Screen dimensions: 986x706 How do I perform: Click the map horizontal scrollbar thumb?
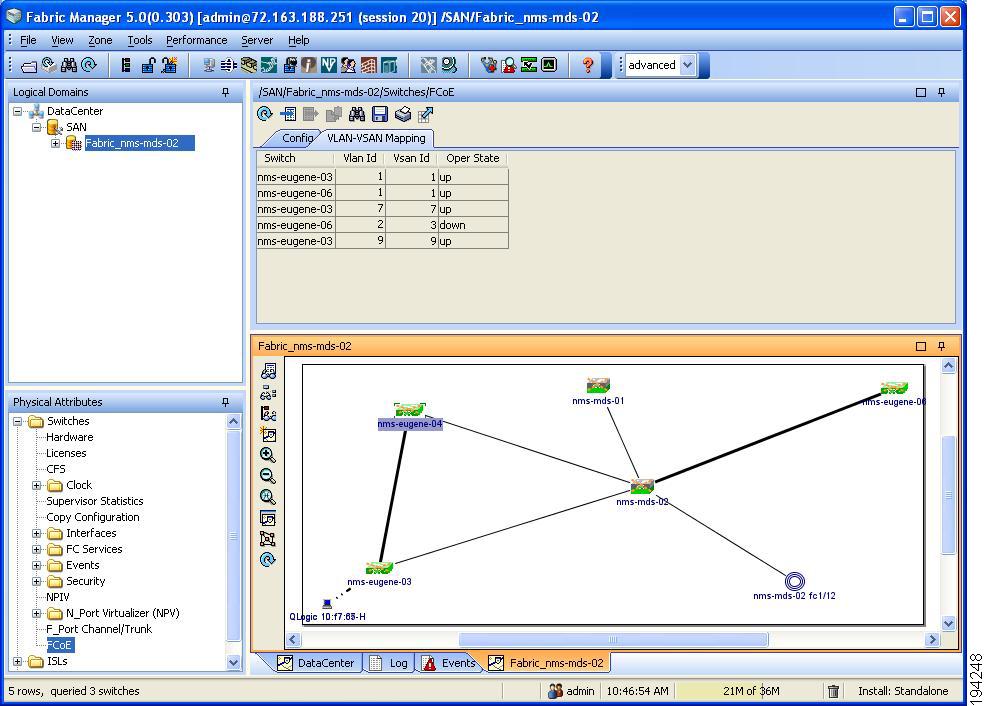click(613, 639)
